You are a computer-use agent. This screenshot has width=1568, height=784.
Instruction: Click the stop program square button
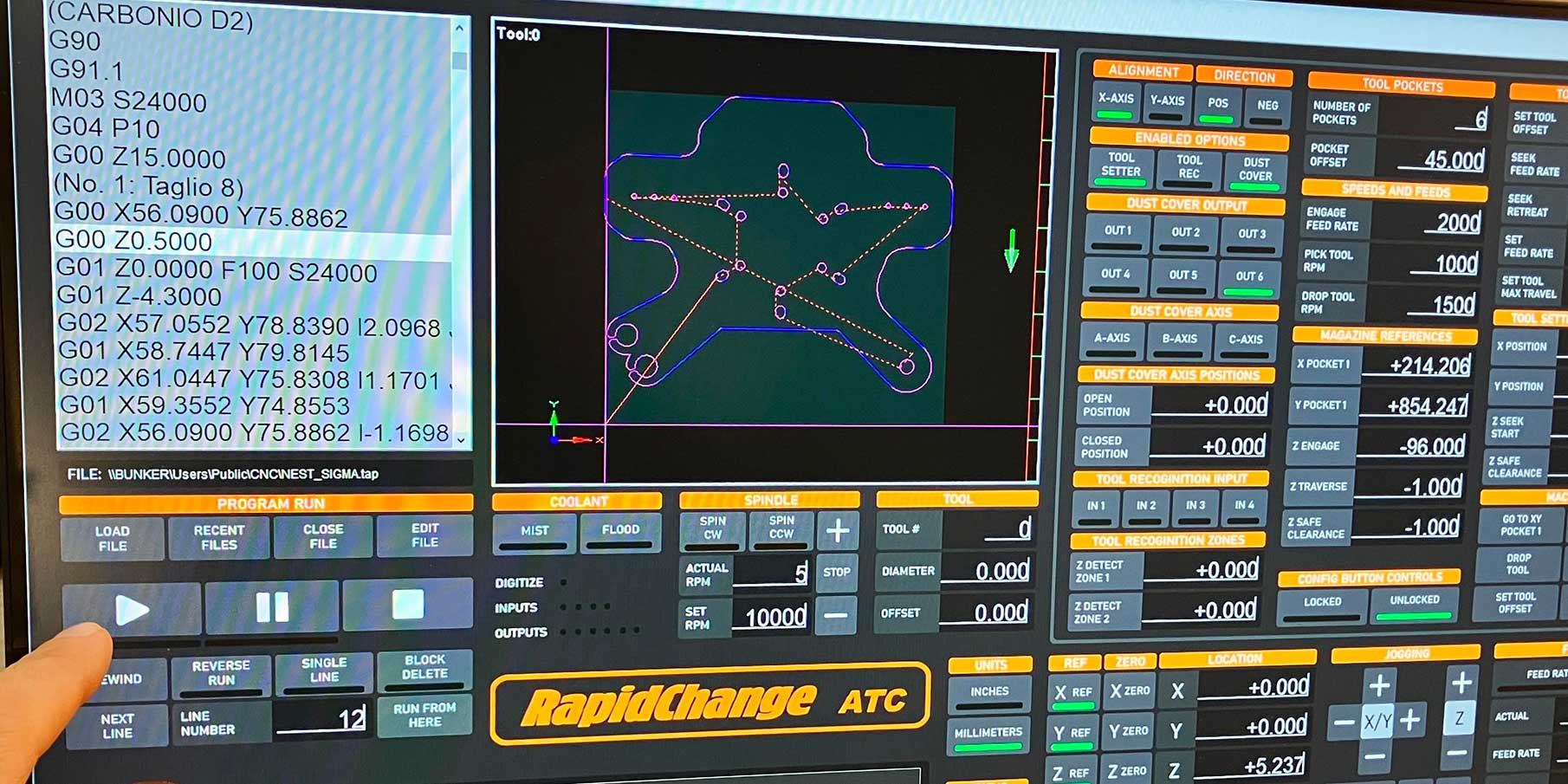(407, 605)
